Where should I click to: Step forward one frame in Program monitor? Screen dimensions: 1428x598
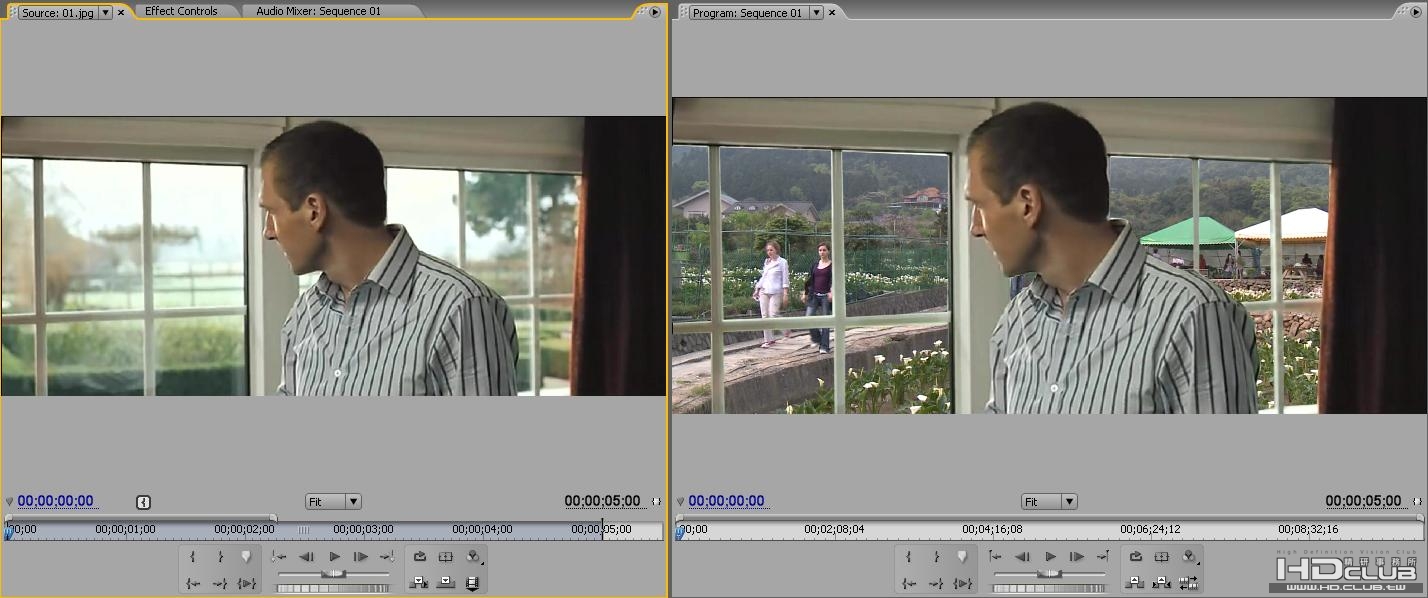1076,557
